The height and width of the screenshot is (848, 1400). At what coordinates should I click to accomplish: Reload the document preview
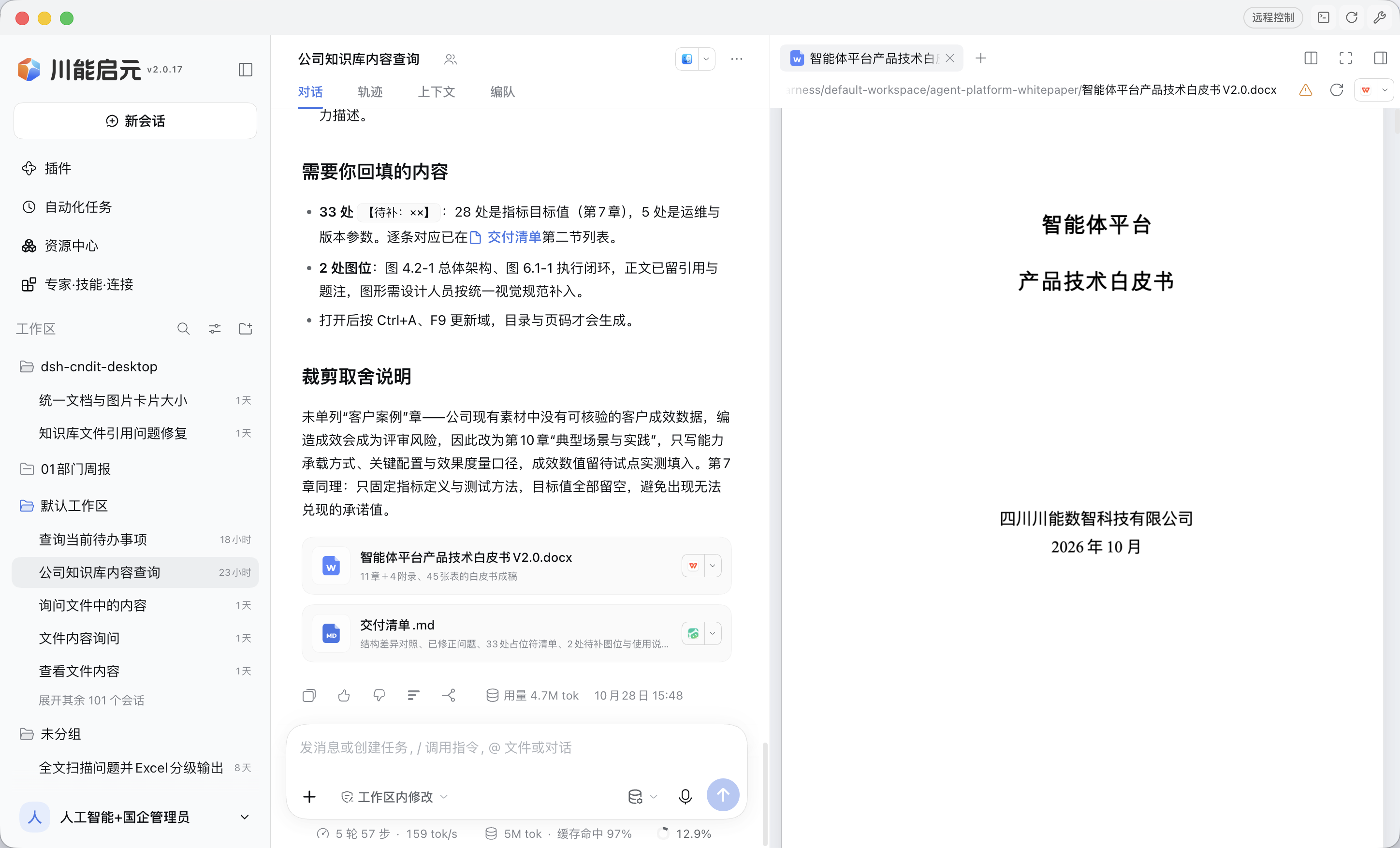1336,90
